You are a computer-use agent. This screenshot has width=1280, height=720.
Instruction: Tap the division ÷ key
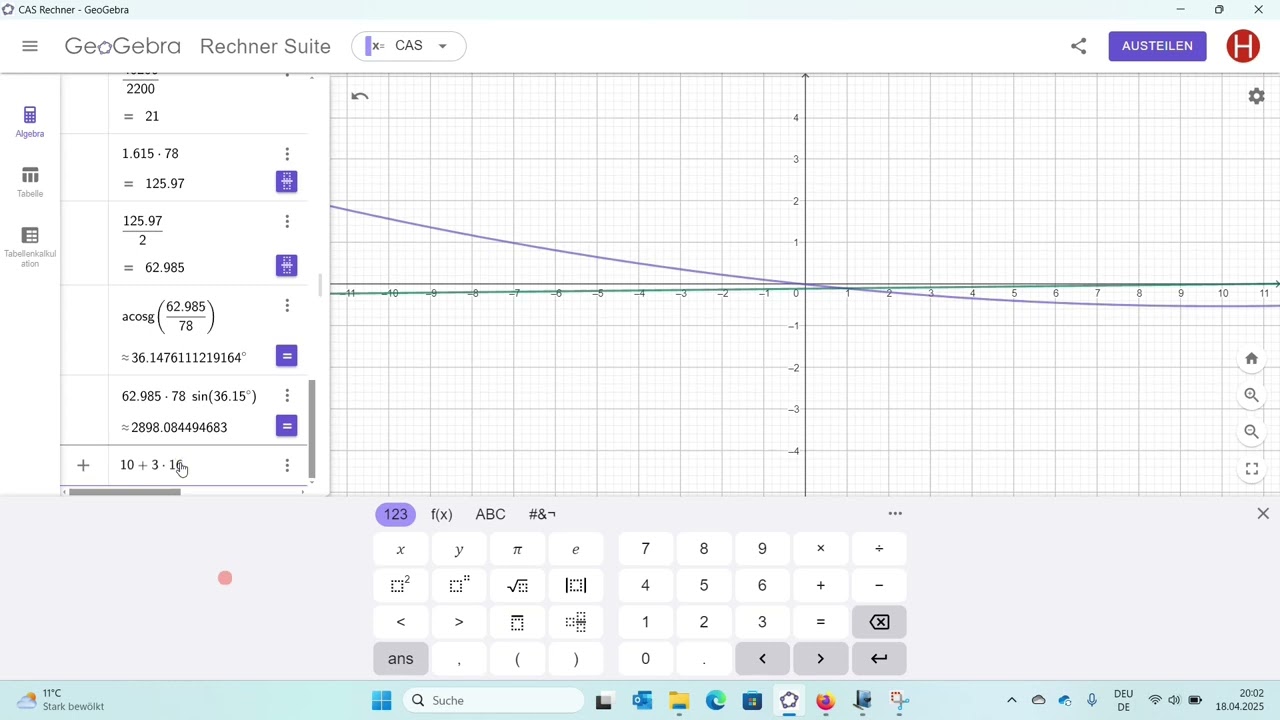879,549
